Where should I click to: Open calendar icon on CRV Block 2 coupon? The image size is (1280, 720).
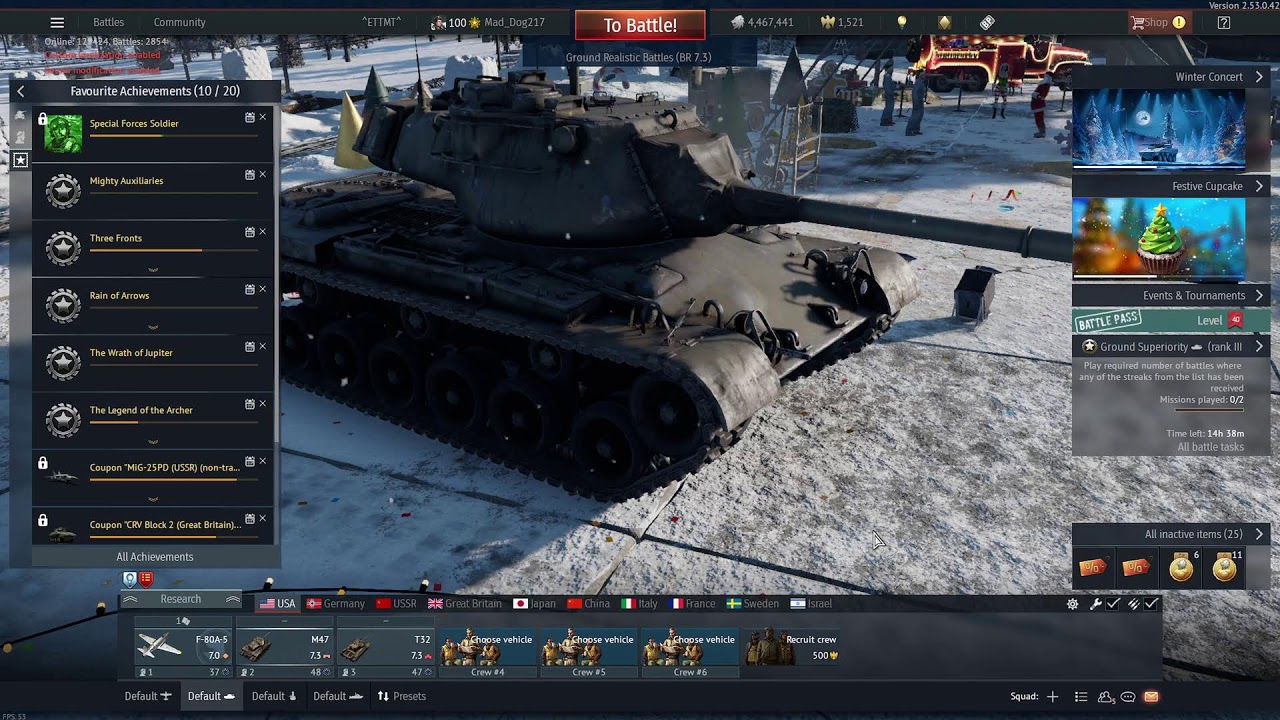tap(250, 518)
